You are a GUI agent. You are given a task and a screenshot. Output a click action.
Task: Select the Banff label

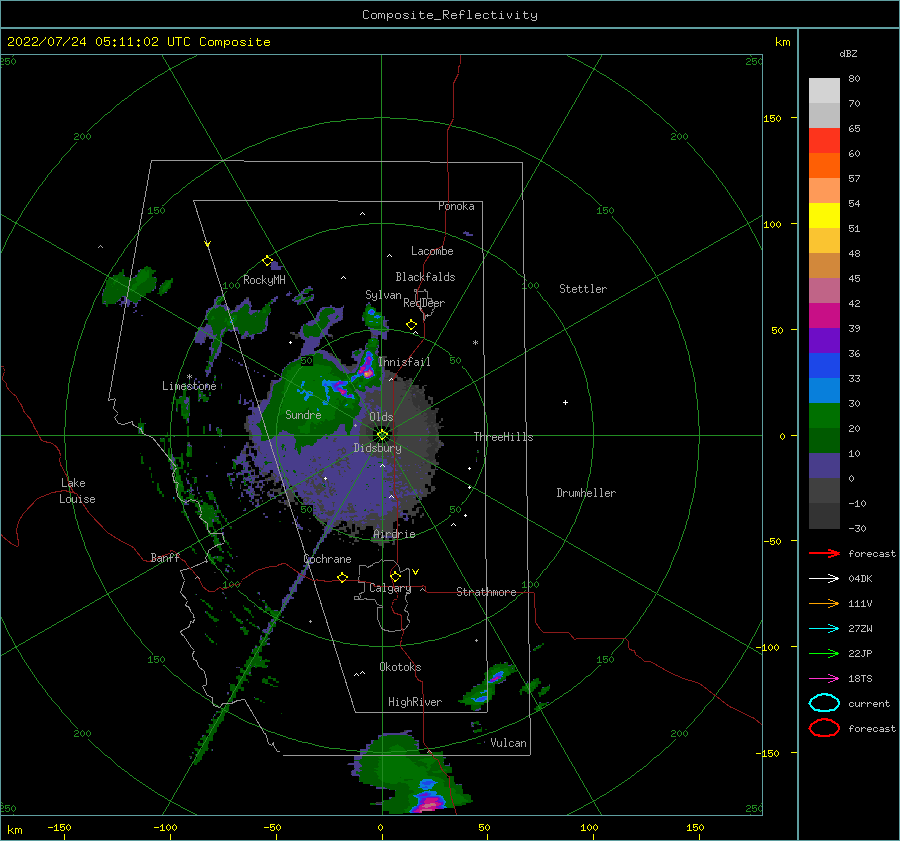[x=165, y=557]
